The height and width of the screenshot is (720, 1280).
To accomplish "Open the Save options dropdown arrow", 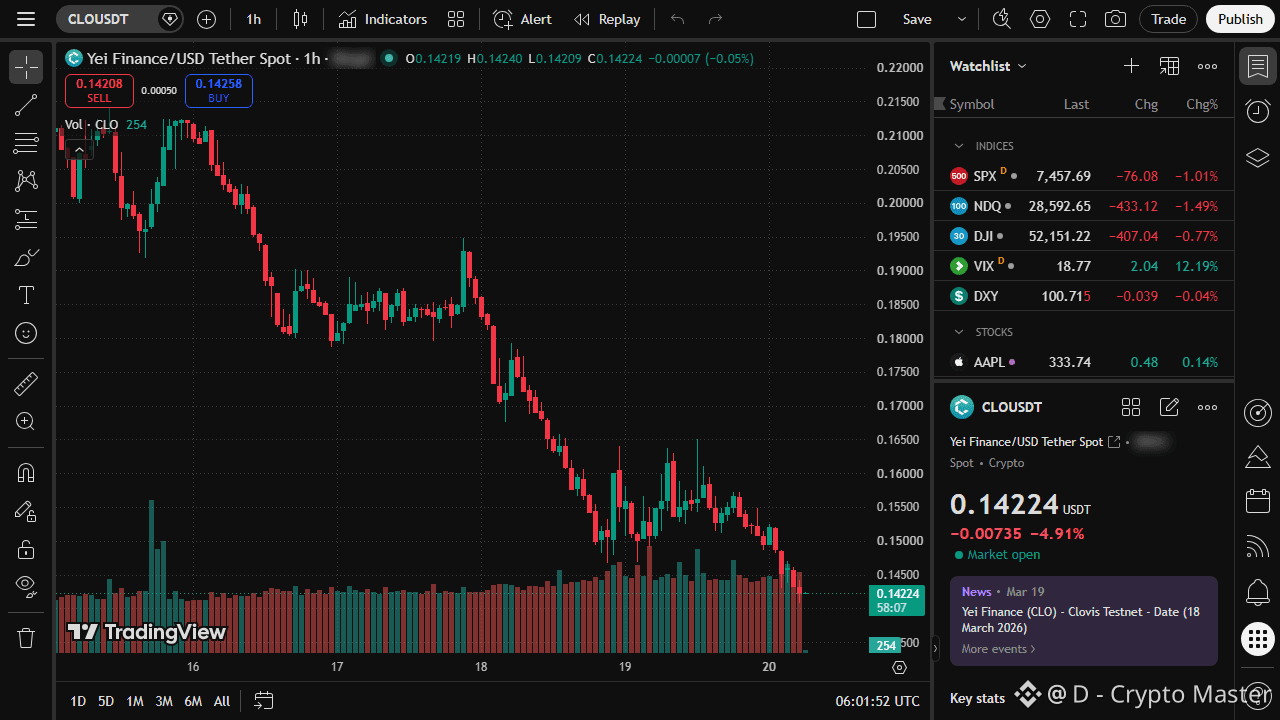I will tap(962, 19).
